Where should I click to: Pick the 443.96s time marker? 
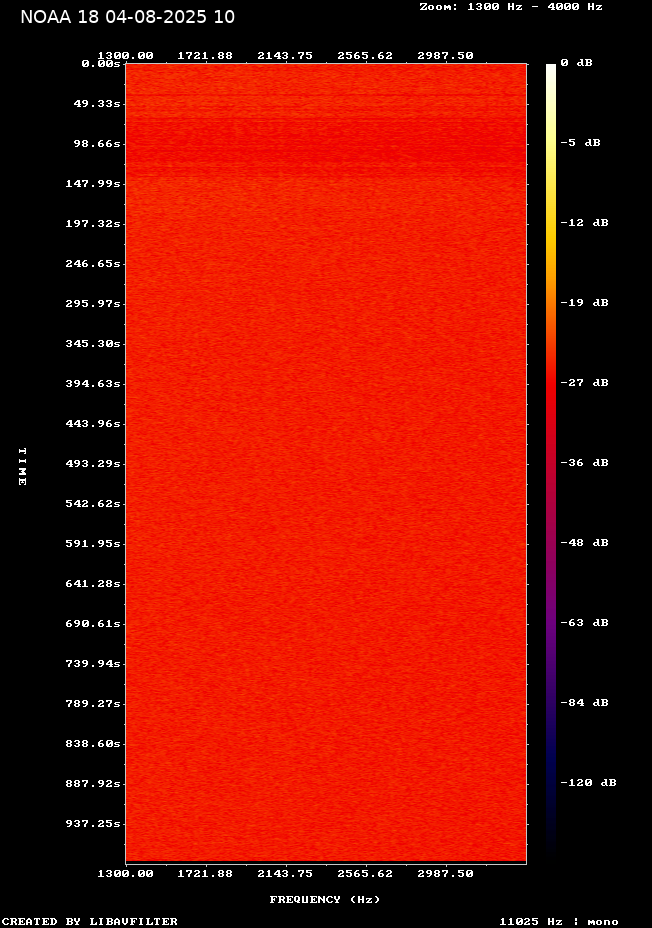[x=94, y=423]
